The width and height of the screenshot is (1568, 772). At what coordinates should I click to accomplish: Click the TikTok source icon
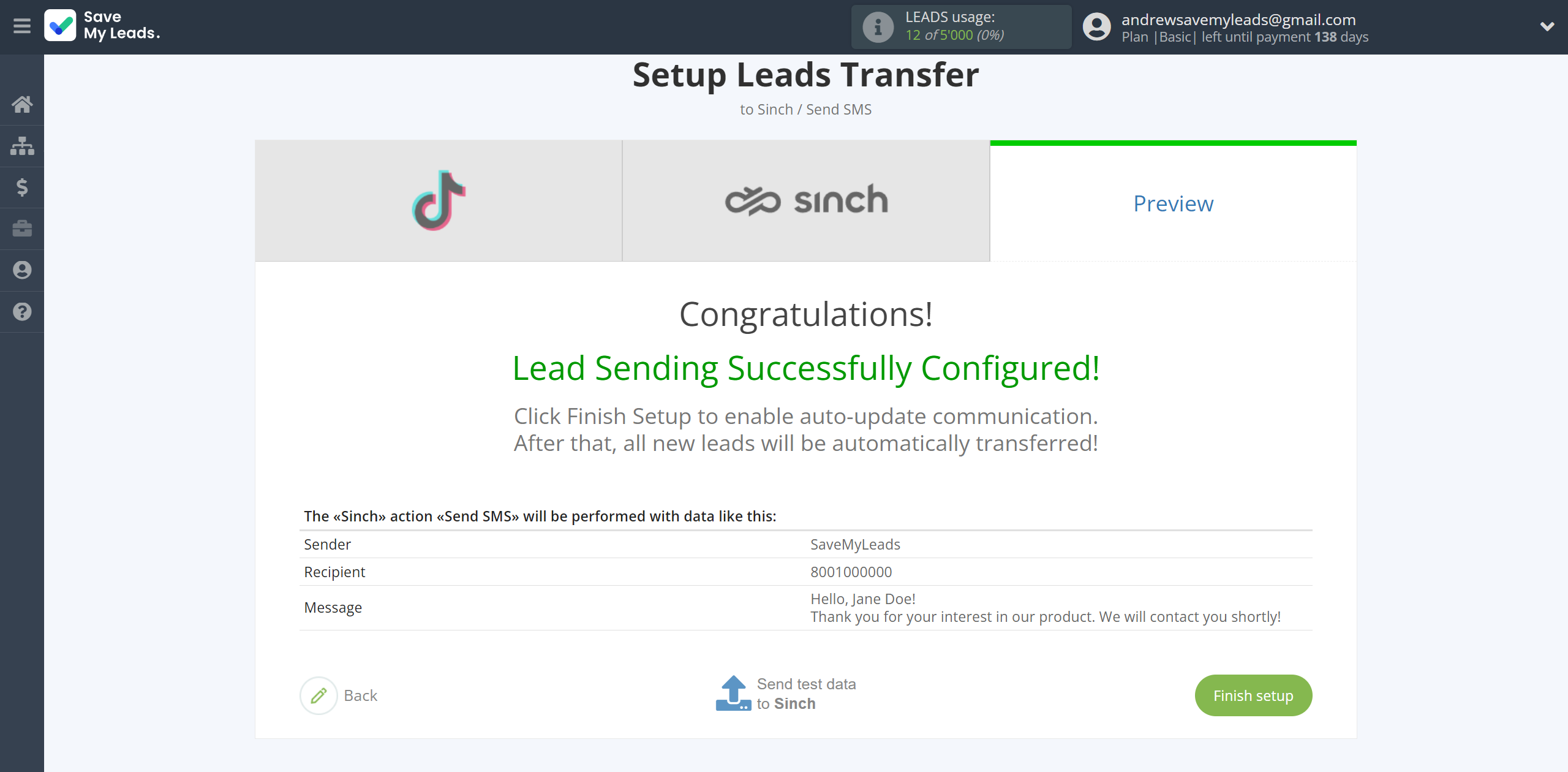pyautogui.click(x=437, y=200)
